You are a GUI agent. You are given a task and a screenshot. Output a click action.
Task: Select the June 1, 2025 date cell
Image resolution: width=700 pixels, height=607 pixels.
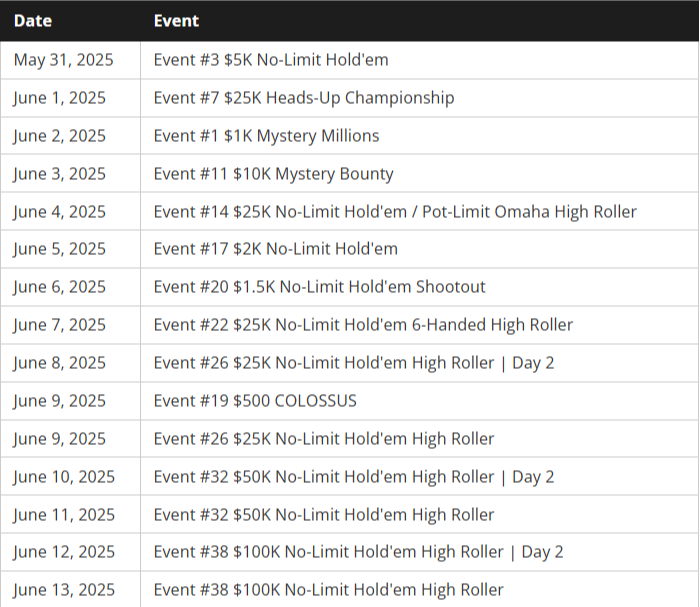coord(59,98)
